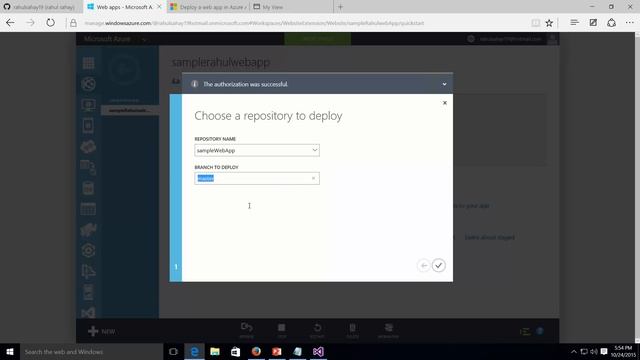This screenshot has width=640, height=360.
Task: Open Task View on the taskbar
Action: [173, 351]
